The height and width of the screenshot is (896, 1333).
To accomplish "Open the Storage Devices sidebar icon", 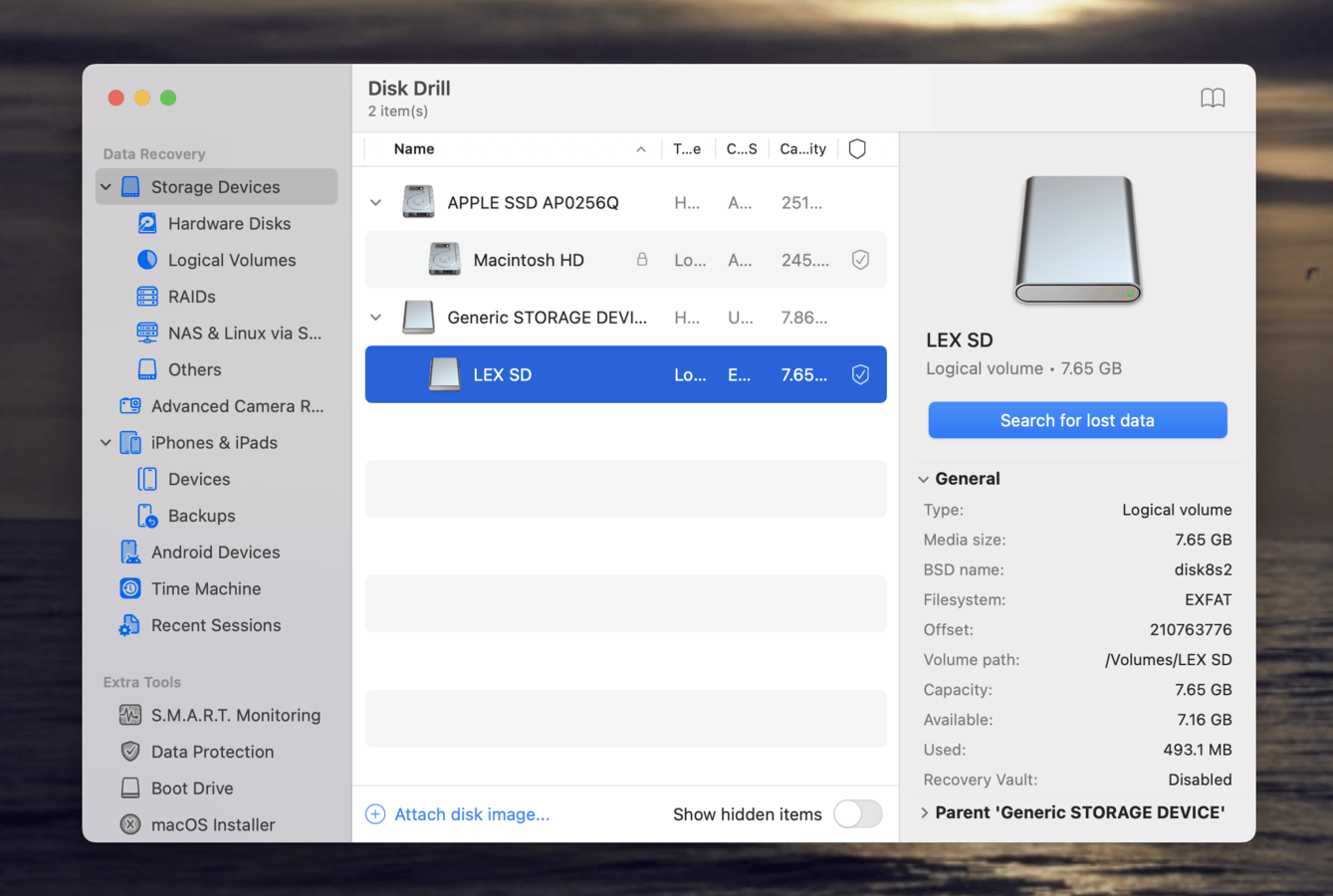I will (130, 187).
